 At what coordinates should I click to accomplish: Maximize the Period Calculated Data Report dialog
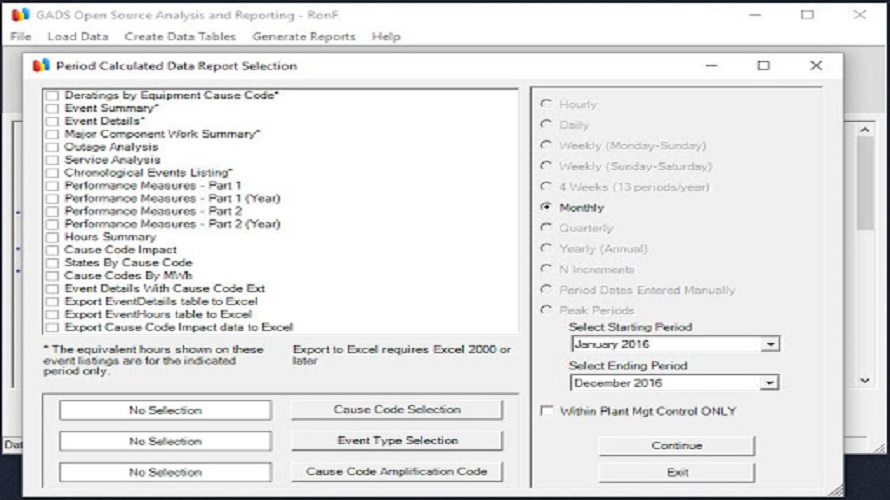[x=763, y=66]
